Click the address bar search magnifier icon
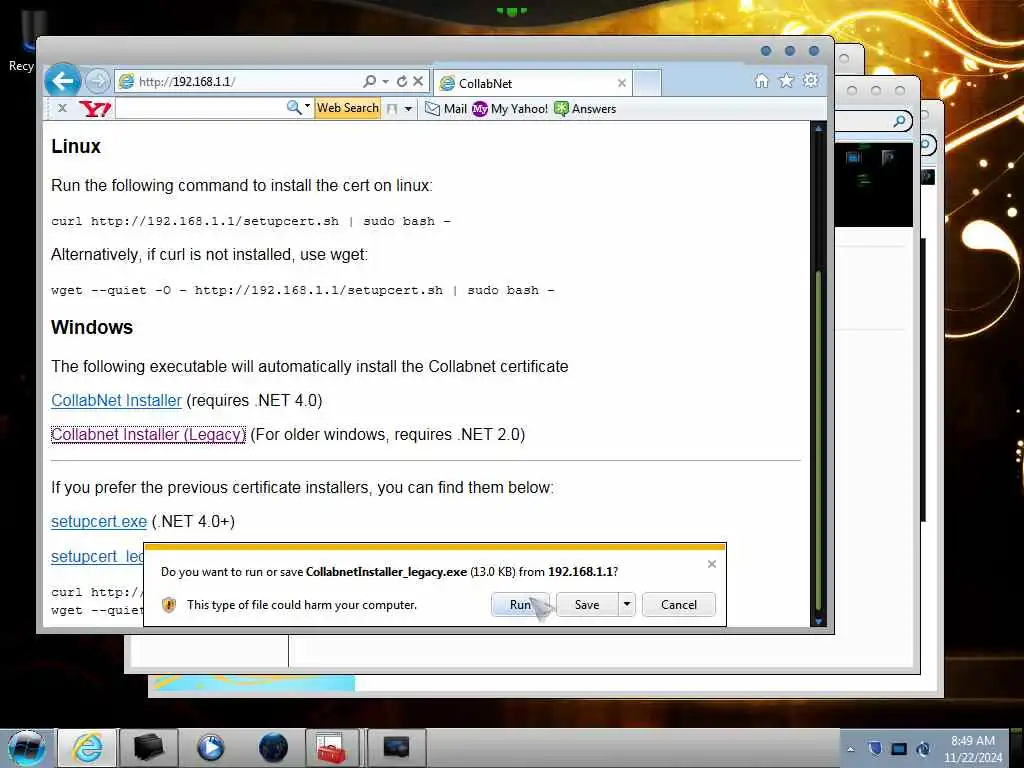The height and width of the screenshot is (768, 1024). (x=370, y=81)
